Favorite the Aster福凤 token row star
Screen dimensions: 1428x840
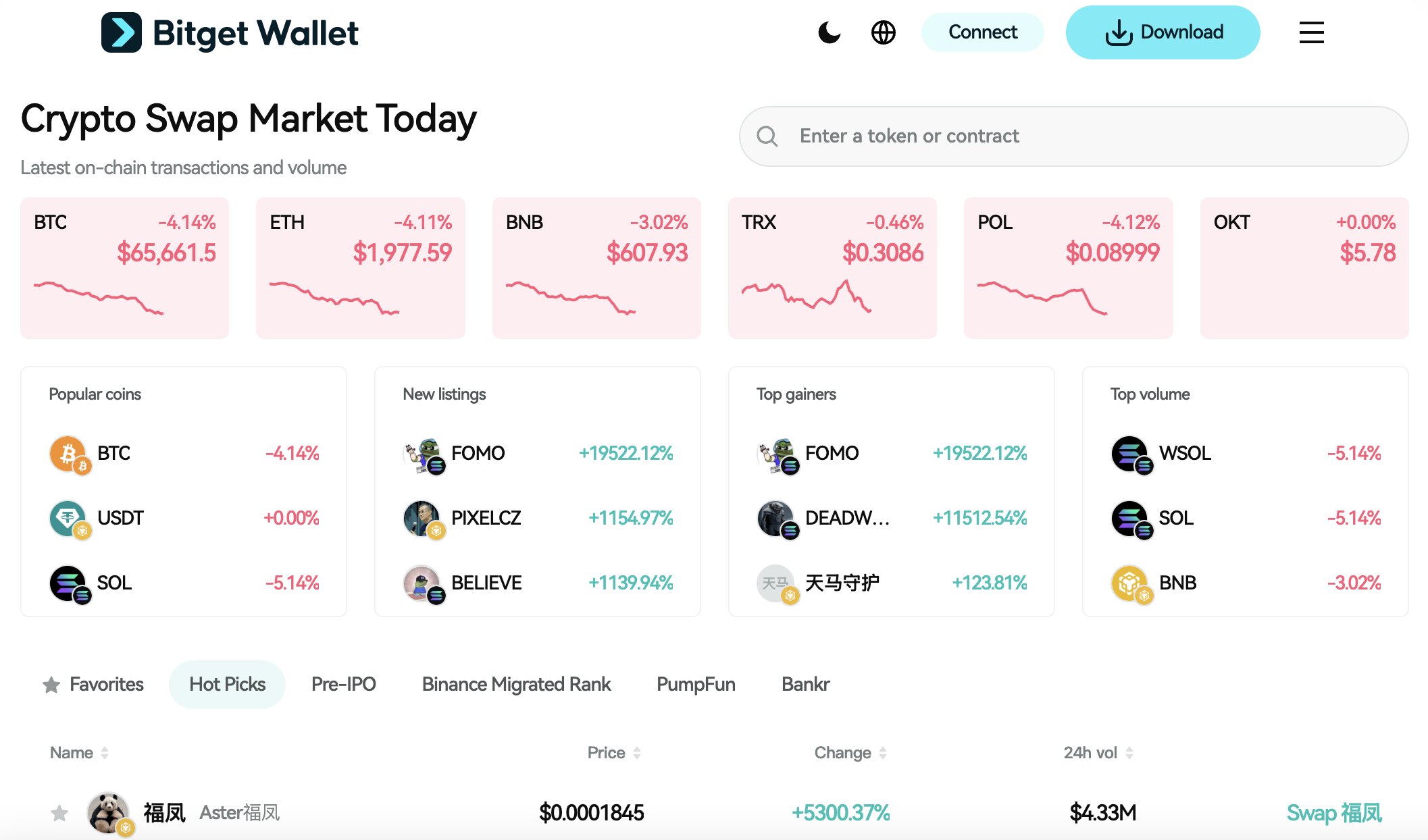point(59,813)
